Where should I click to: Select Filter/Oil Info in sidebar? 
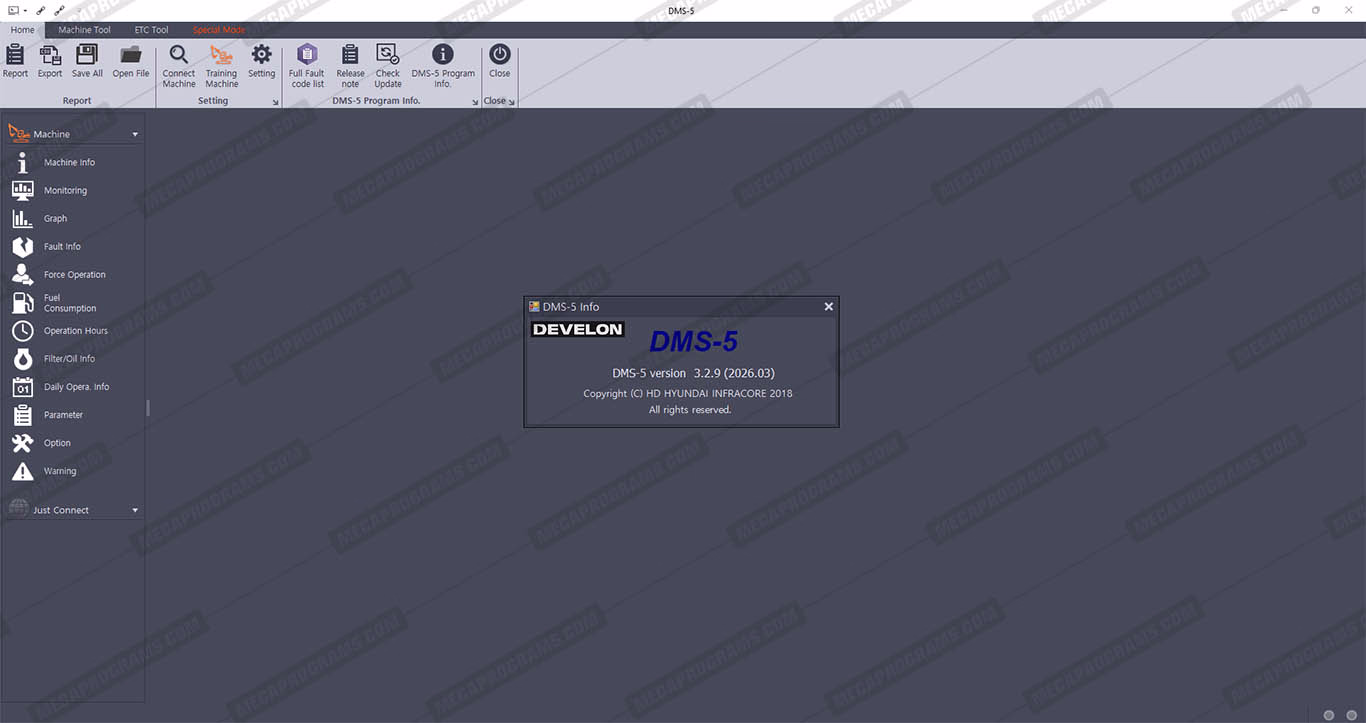coord(69,358)
